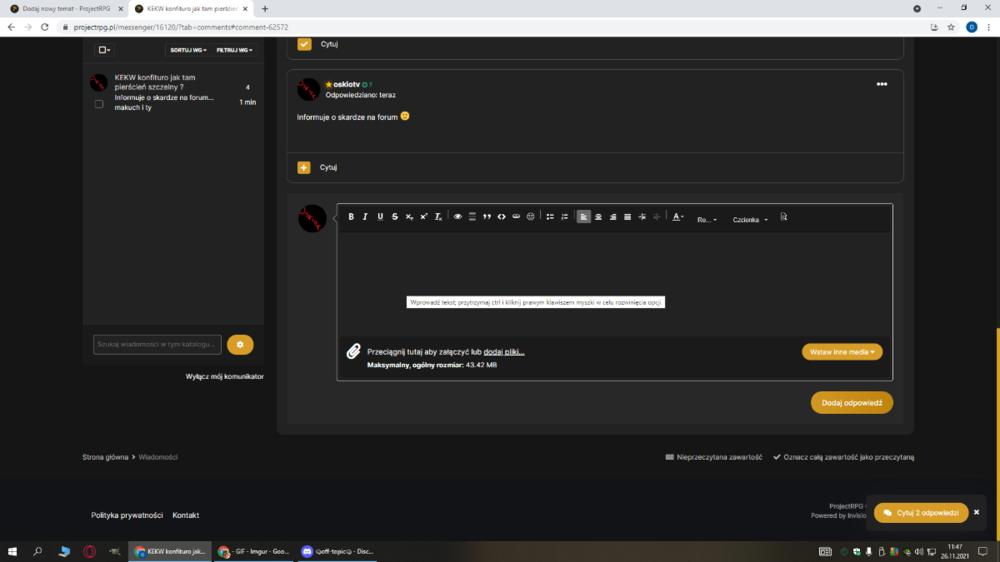Screen dimensions: 1000x562
Task: Increase indent in the editor
Action: click(x=642, y=217)
